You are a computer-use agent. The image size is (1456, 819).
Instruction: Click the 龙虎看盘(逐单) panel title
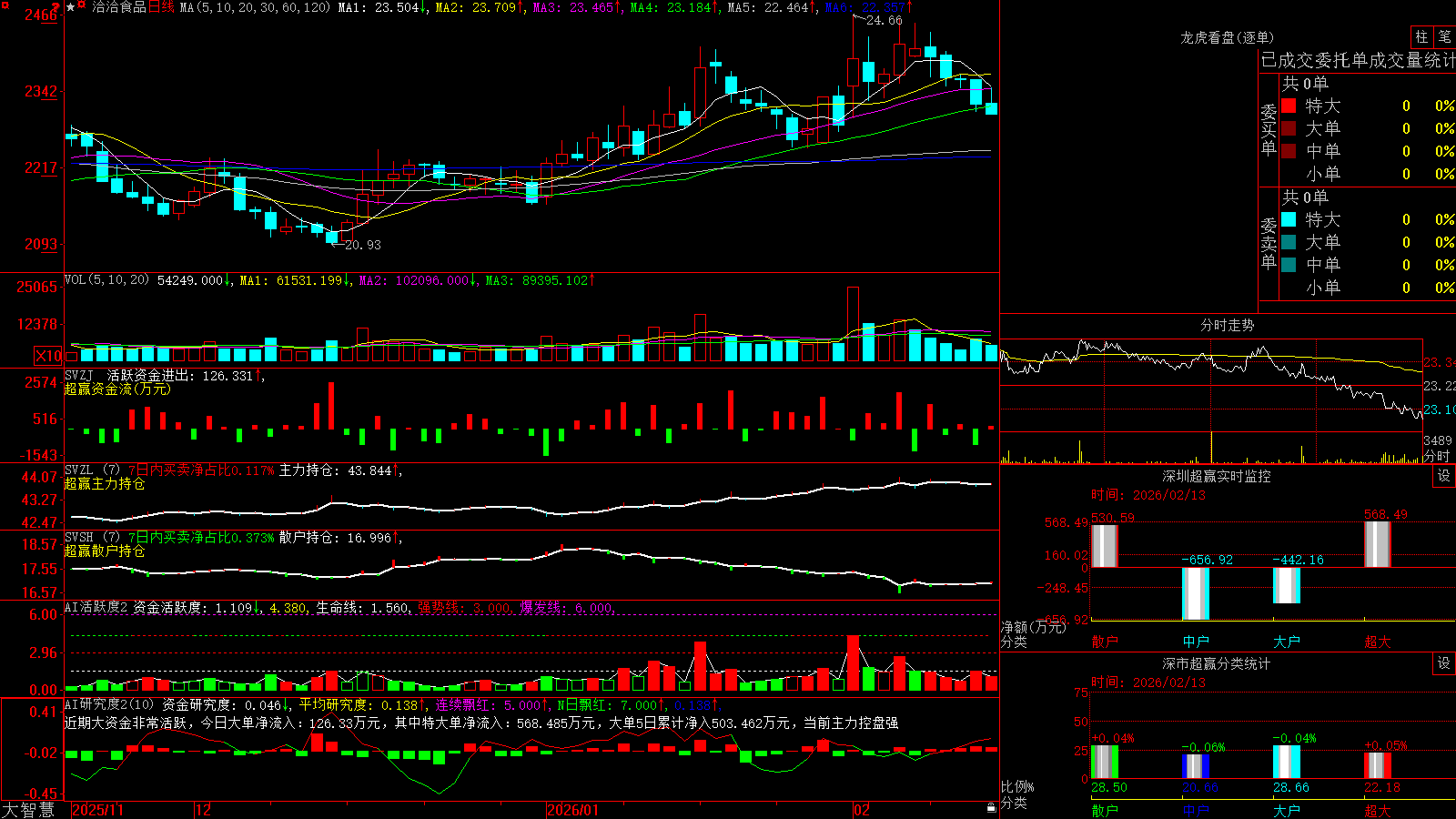1228,37
